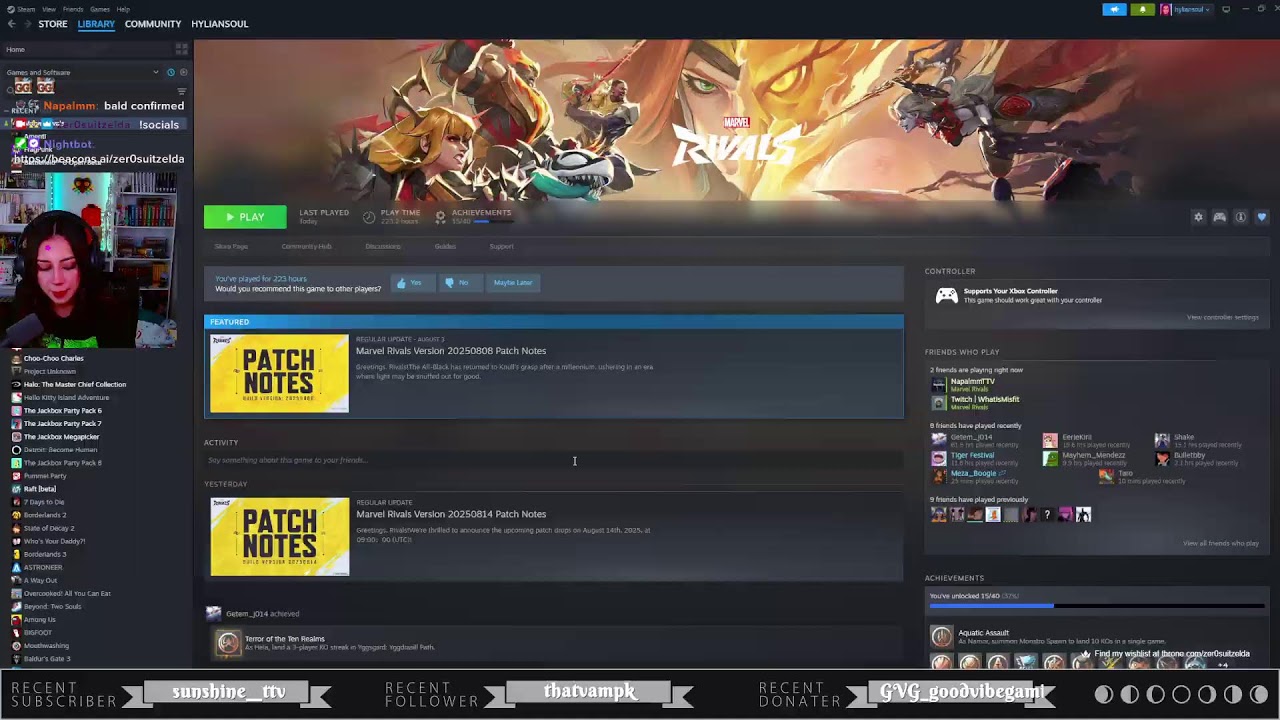Open the game settings gear icon
Viewport: 1280px width, 720px height.
coord(1198,217)
